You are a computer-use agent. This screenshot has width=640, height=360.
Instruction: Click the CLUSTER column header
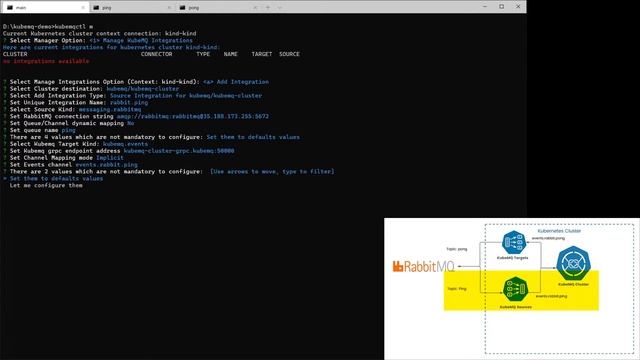[15, 54]
